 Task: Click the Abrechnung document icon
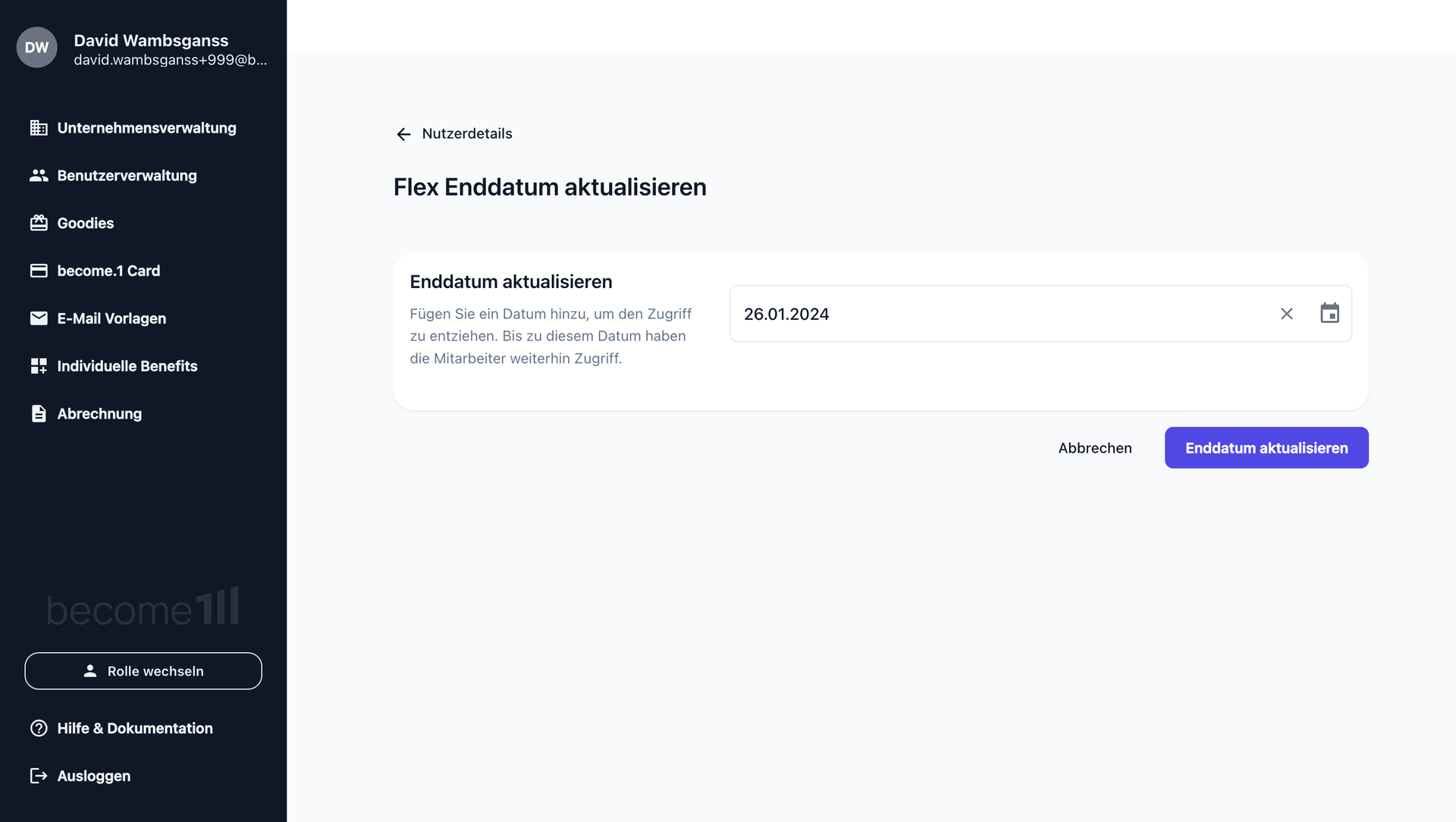[x=39, y=414]
